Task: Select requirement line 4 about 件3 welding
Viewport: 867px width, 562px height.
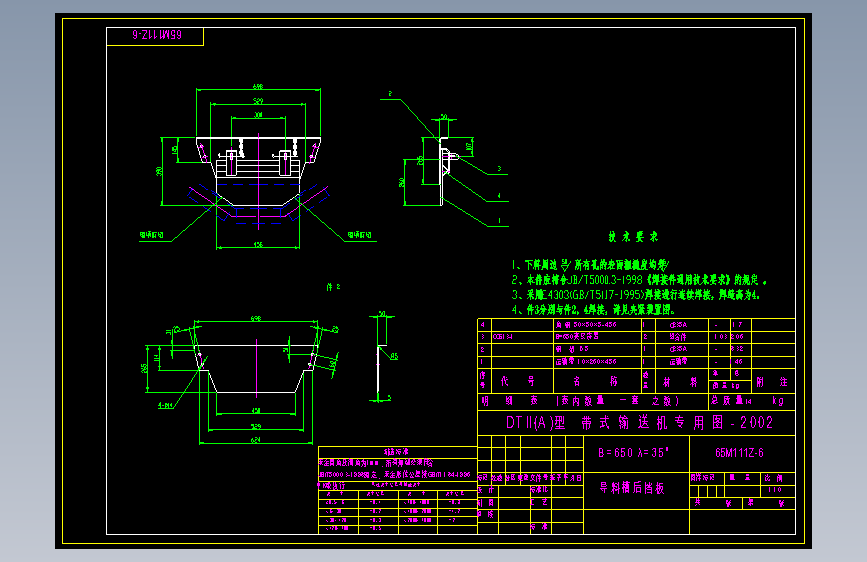Action: point(593,310)
